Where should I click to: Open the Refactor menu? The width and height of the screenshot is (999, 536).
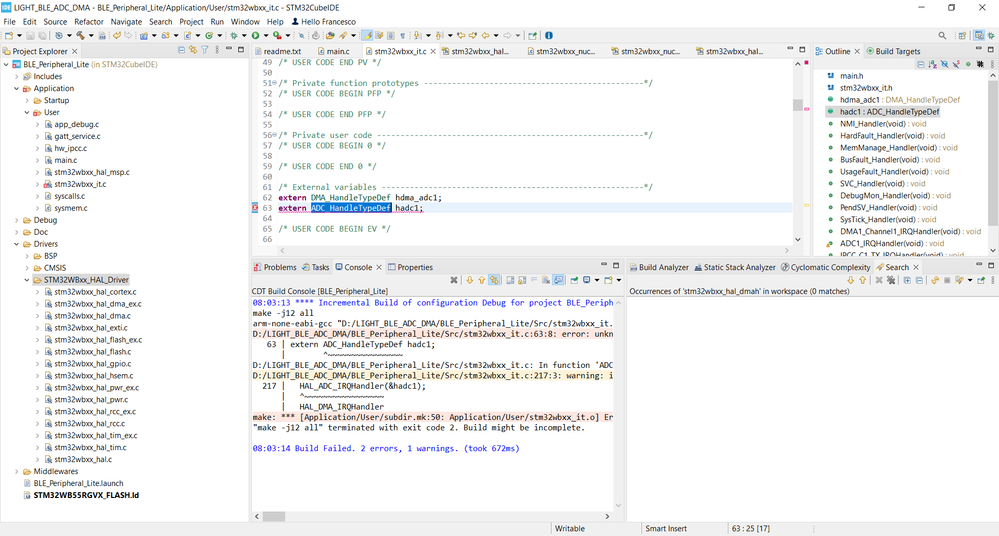(x=89, y=21)
